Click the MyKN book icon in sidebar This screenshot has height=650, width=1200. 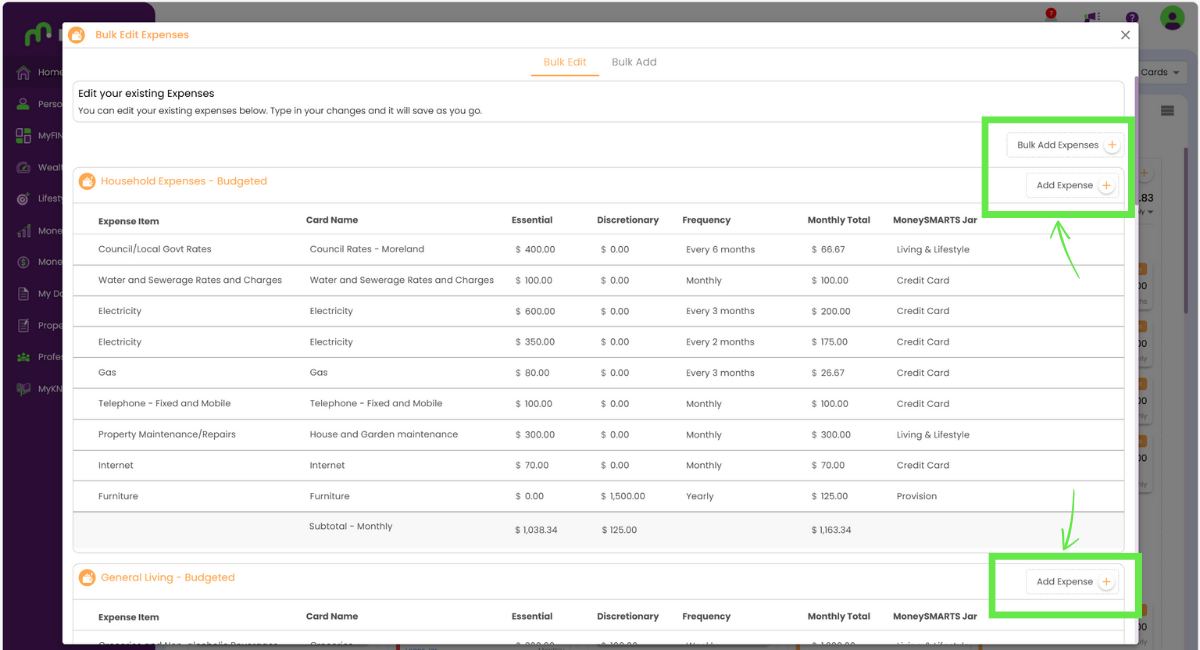(x=24, y=388)
